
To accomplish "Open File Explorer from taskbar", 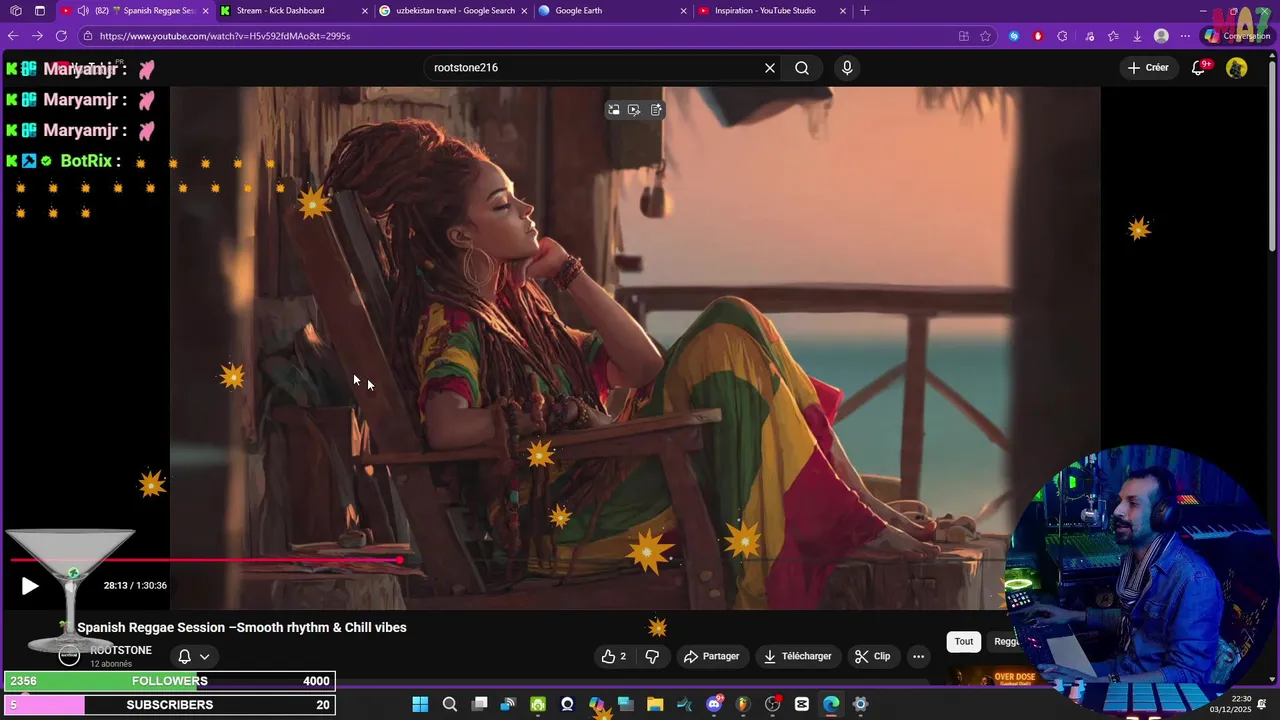I will pos(655,704).
